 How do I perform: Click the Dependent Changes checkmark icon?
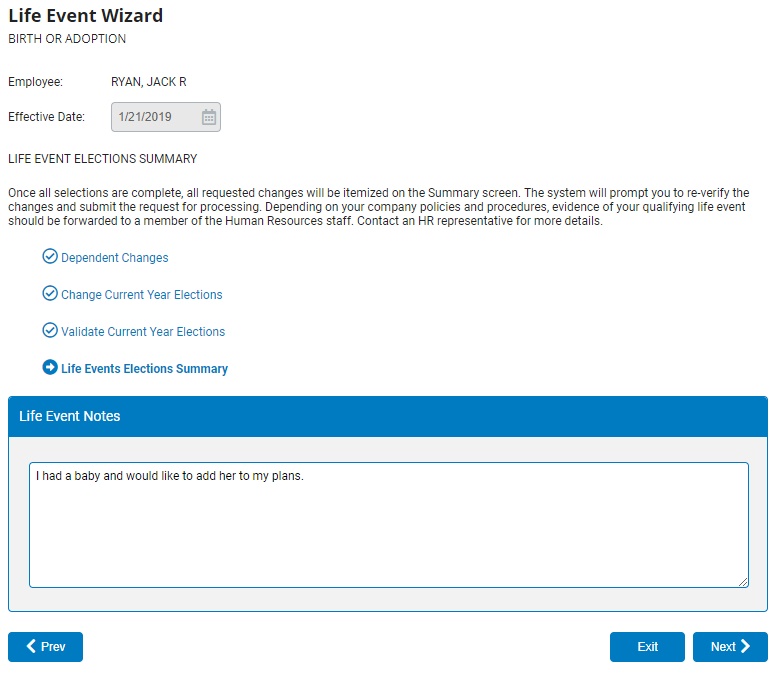[50, 257]
